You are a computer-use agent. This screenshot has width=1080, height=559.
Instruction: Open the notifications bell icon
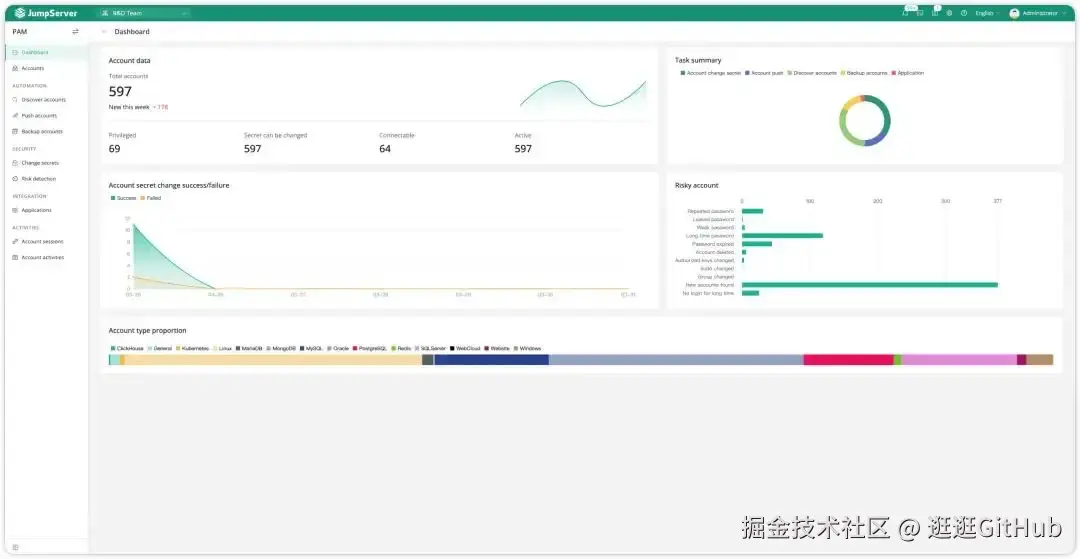click(x=905, y=13)
